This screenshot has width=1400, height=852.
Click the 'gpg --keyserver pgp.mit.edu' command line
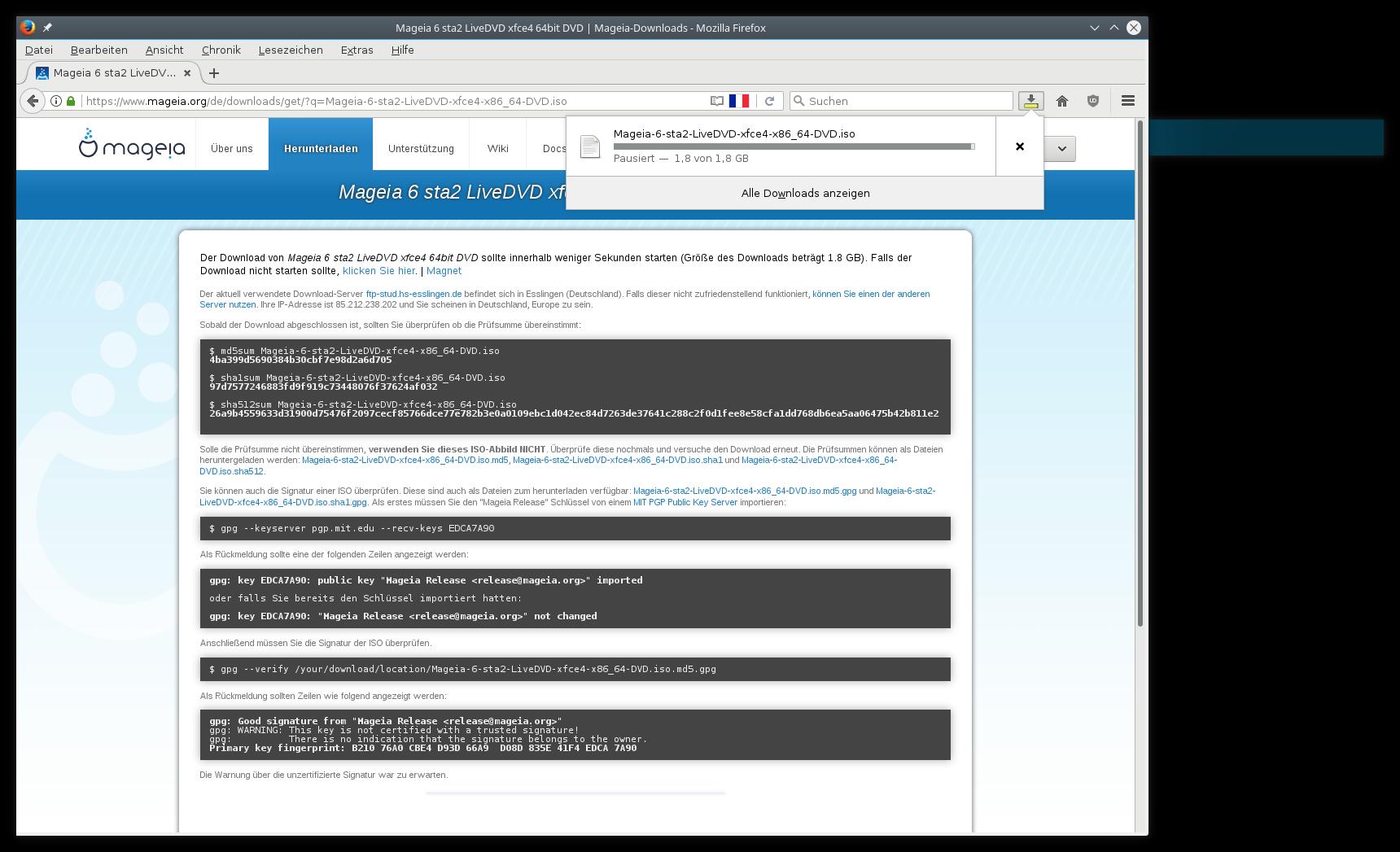point(352,528)
